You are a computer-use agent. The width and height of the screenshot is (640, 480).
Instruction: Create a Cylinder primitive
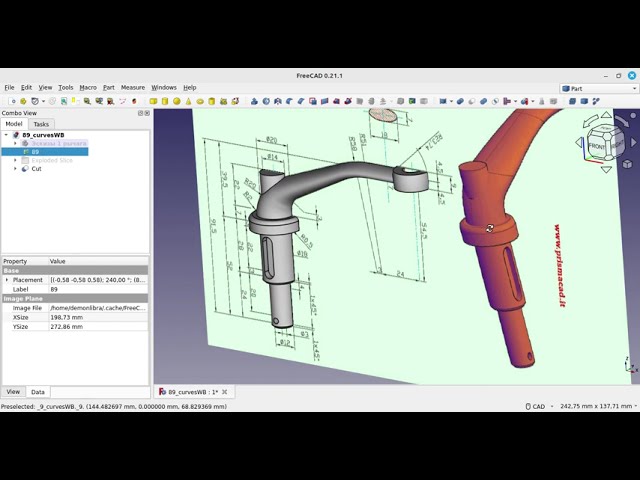165,101
